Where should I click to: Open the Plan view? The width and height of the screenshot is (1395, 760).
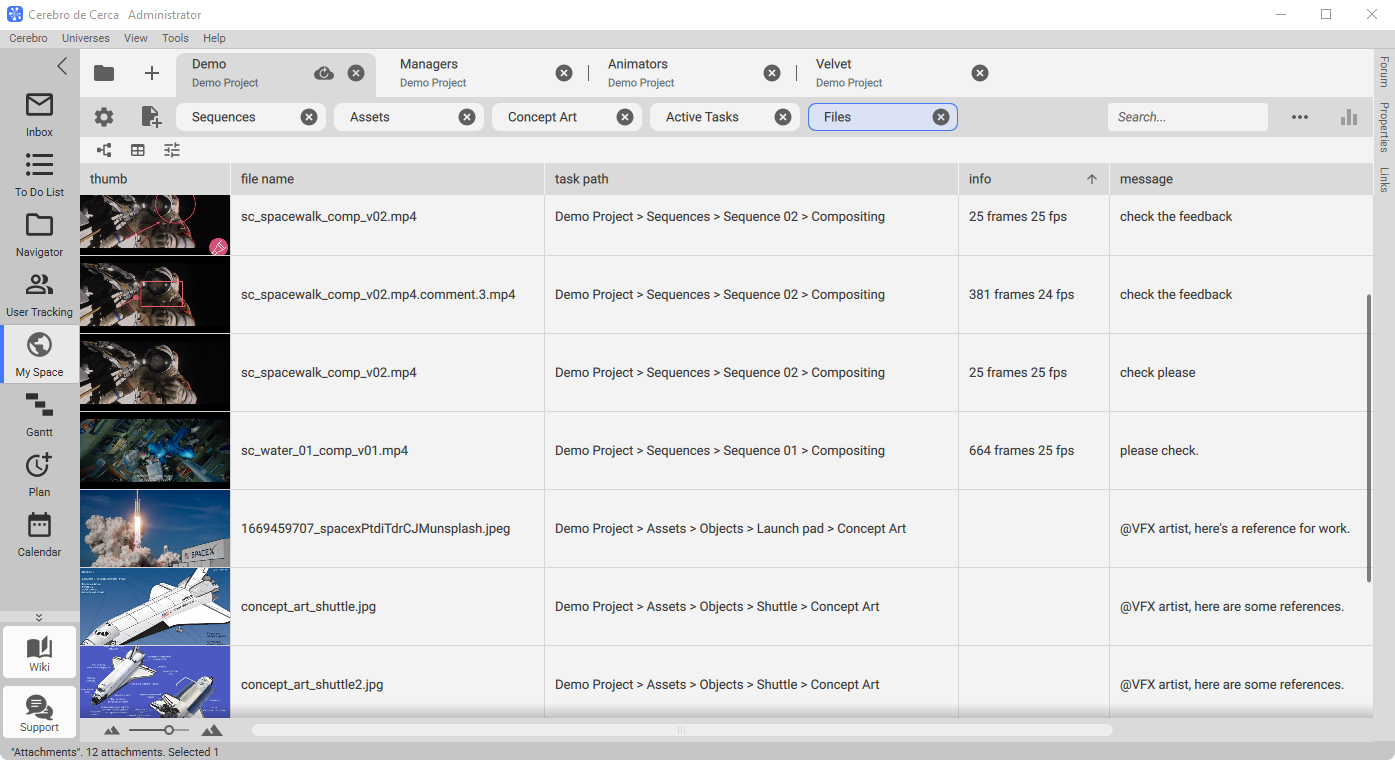tap(39, 474)
